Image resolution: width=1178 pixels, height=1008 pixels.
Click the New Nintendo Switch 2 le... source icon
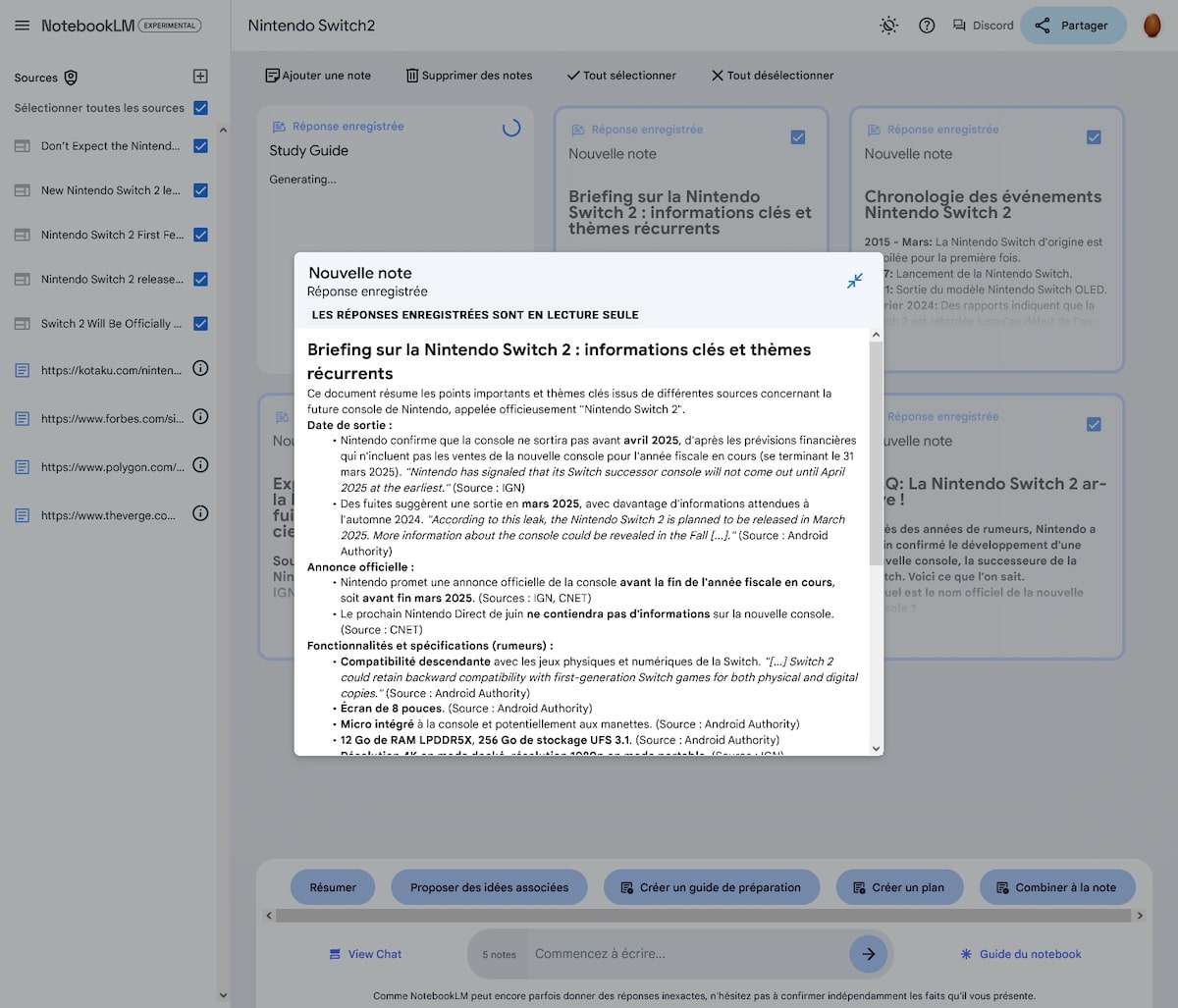click(x=22, y=190)
